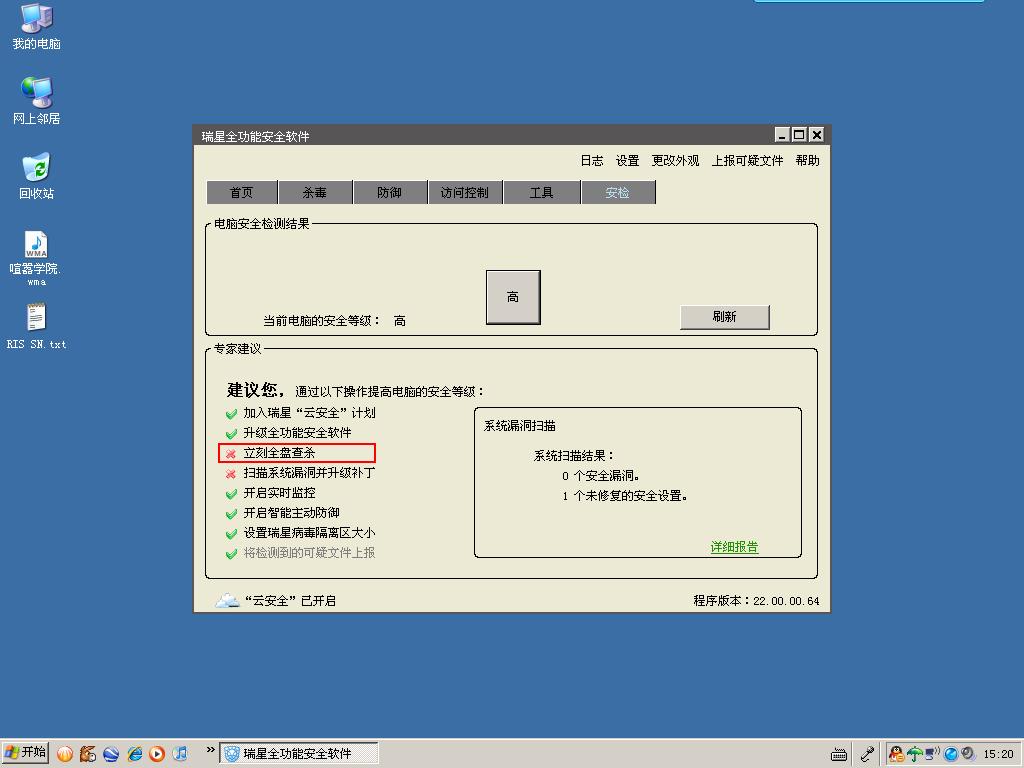Click the 设置瑞星病毒隔离区大小 suggestion

pyautogui.click(x=310, y=534)
